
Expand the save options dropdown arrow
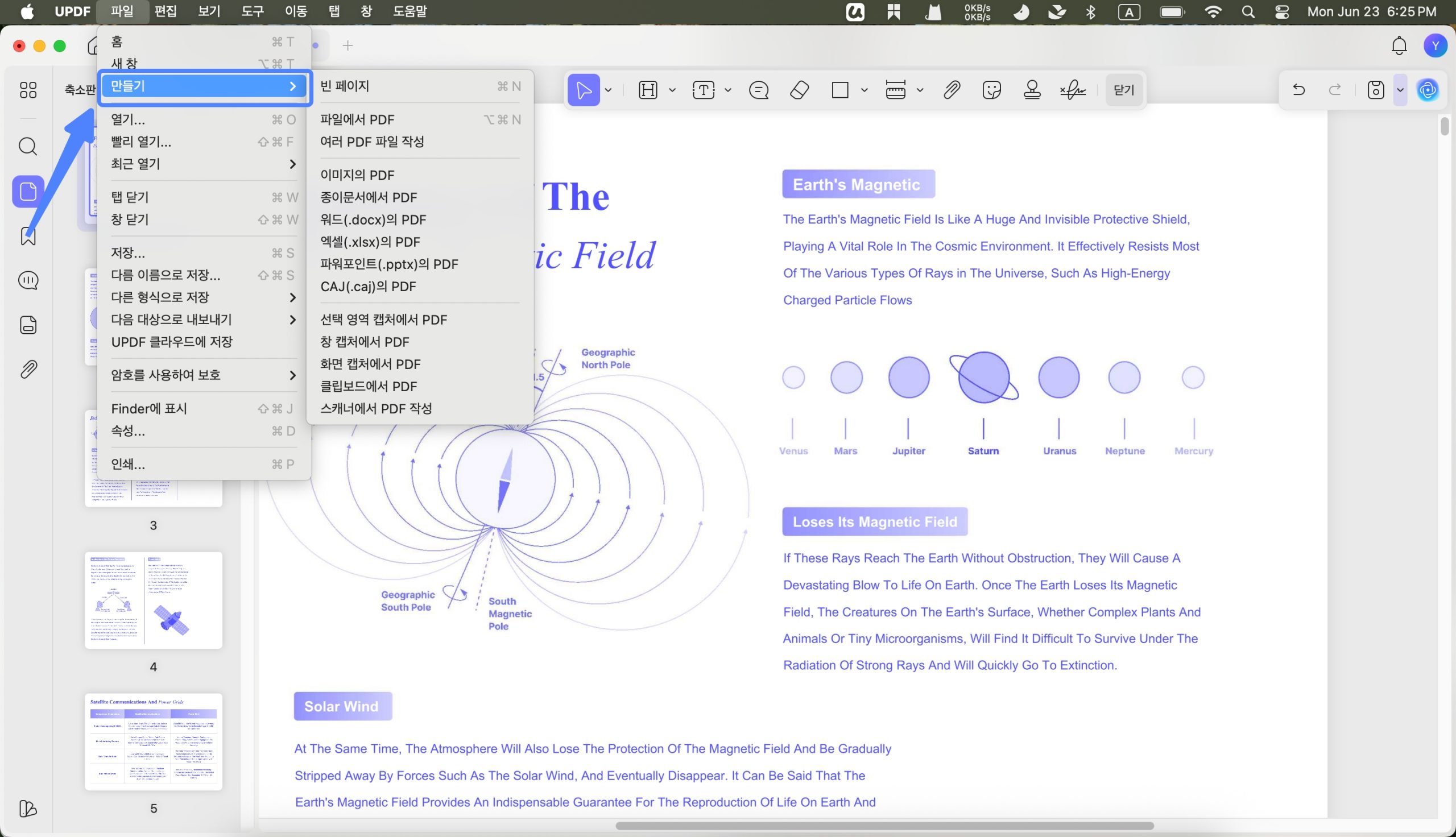1400,90
